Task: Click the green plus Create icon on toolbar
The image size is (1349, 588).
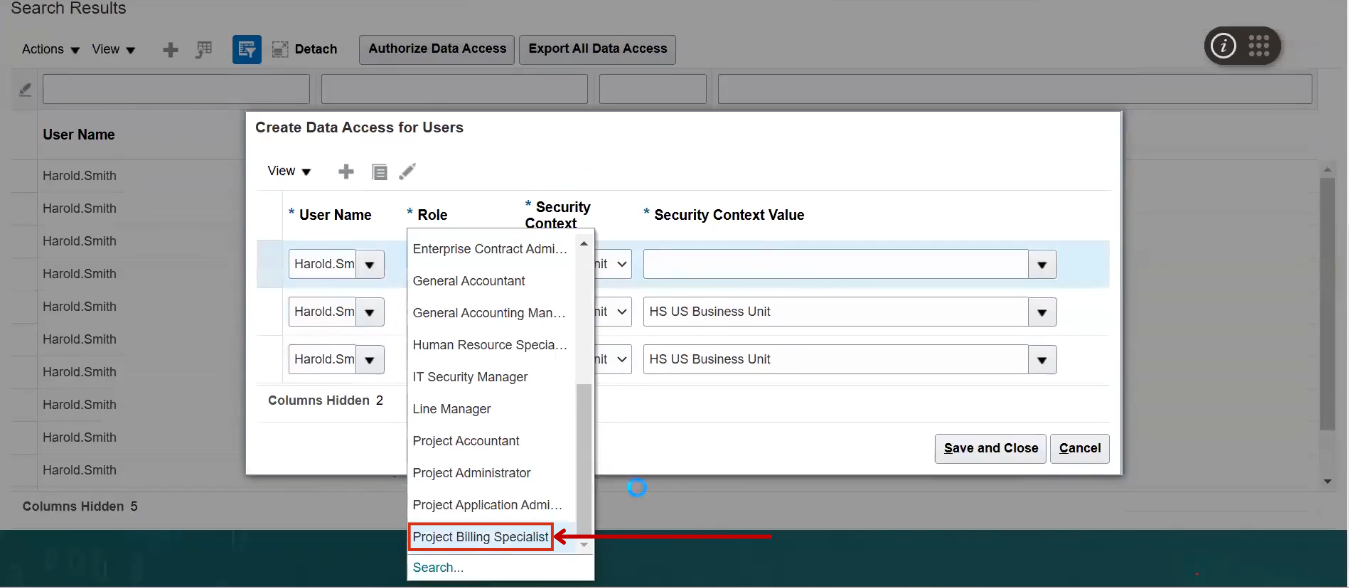Action: click(x=170, y=48)
